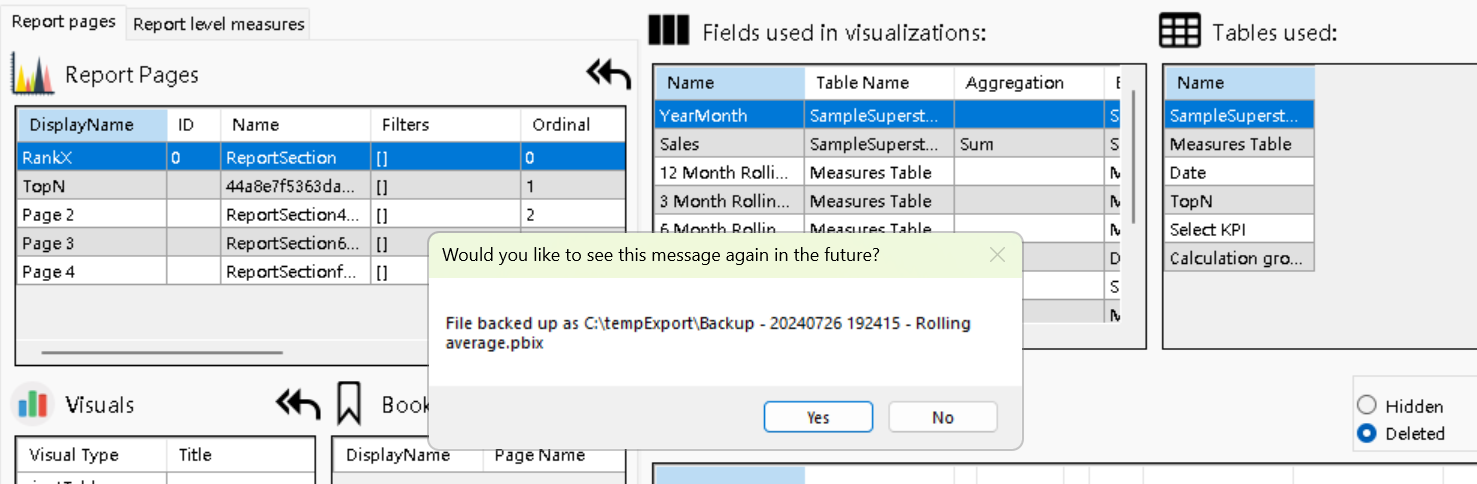
Task: Close the backup message dialog
Action: click(x=997, y=255)
